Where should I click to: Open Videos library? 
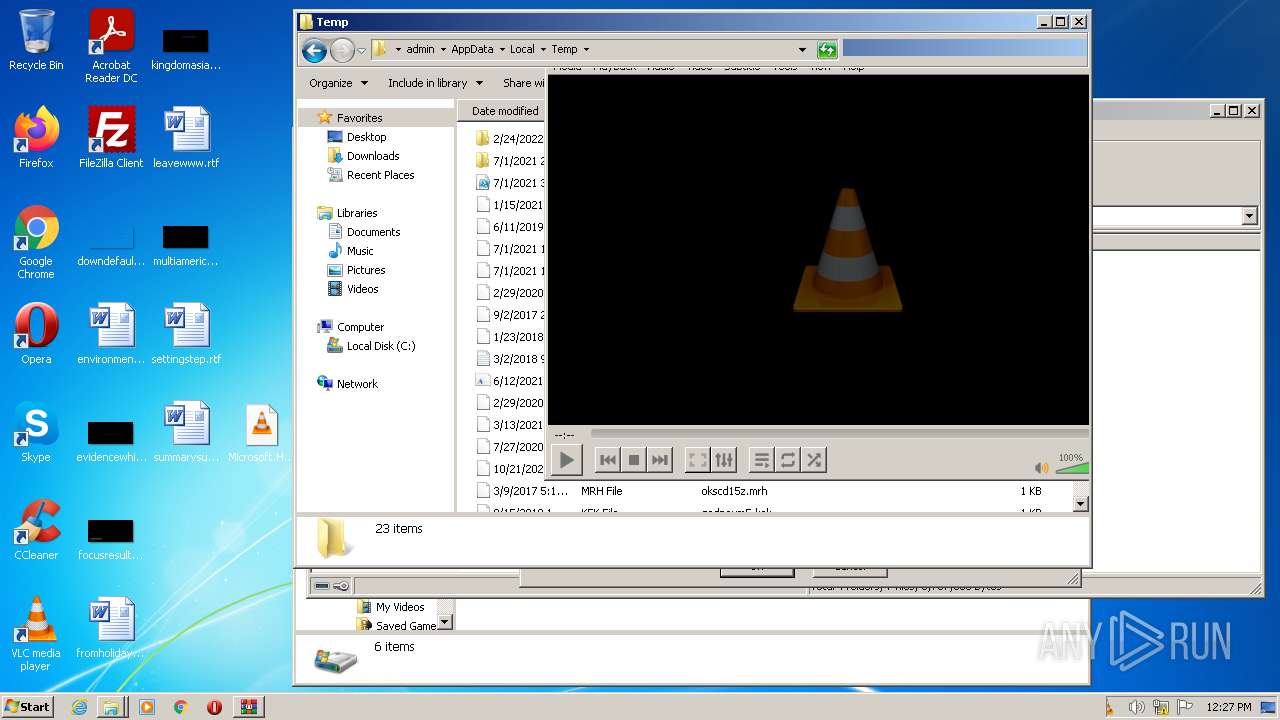coord(362,289)
